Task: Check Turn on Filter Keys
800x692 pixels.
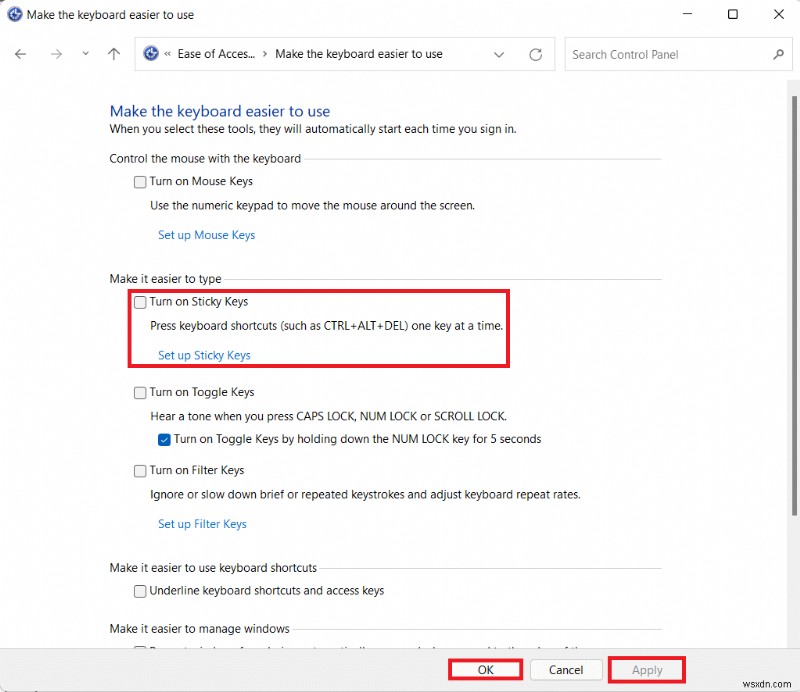Action: click(140, 471)
